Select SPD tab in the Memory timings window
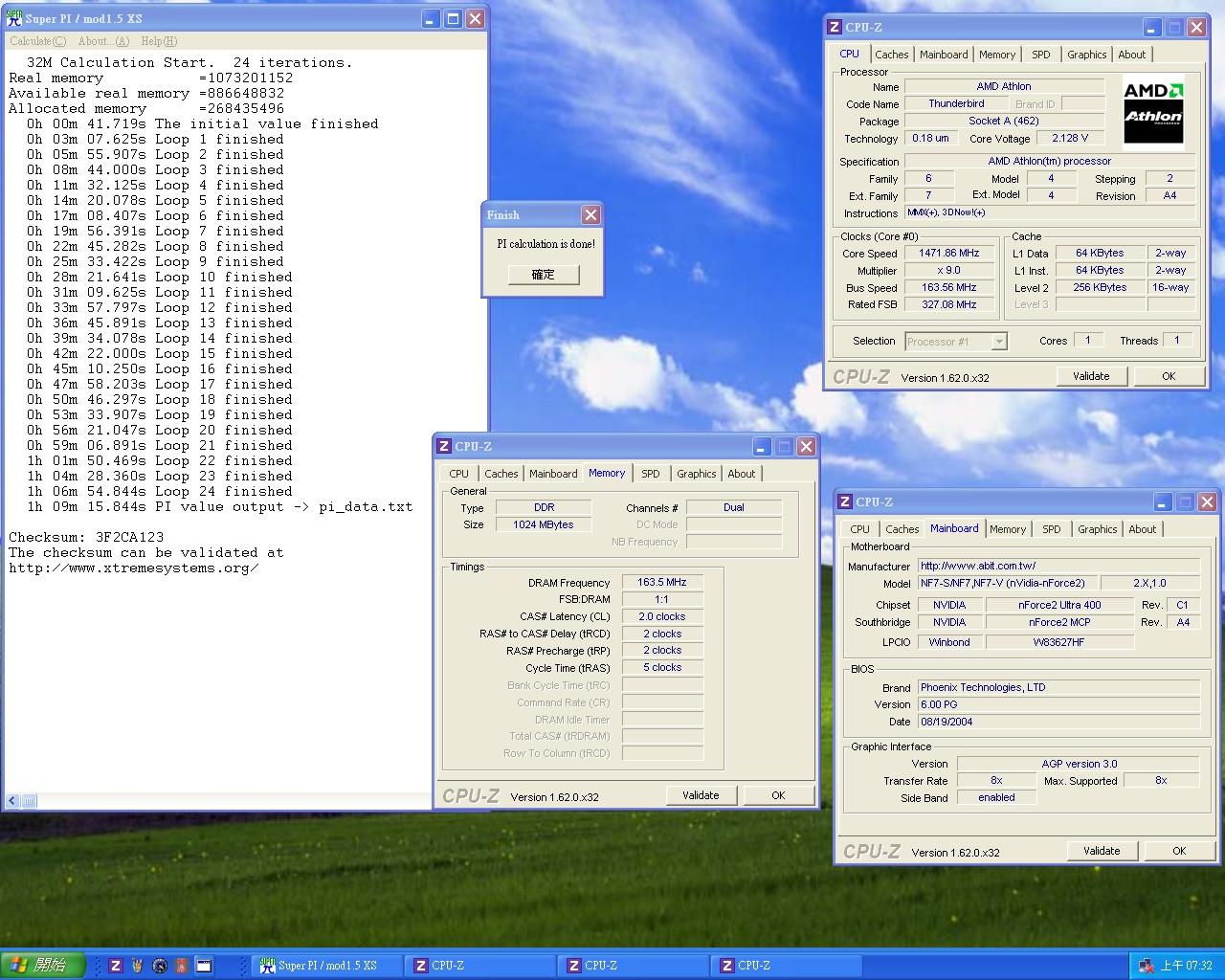The height and width of the screenshot is (980, 1225). point(650,474)
